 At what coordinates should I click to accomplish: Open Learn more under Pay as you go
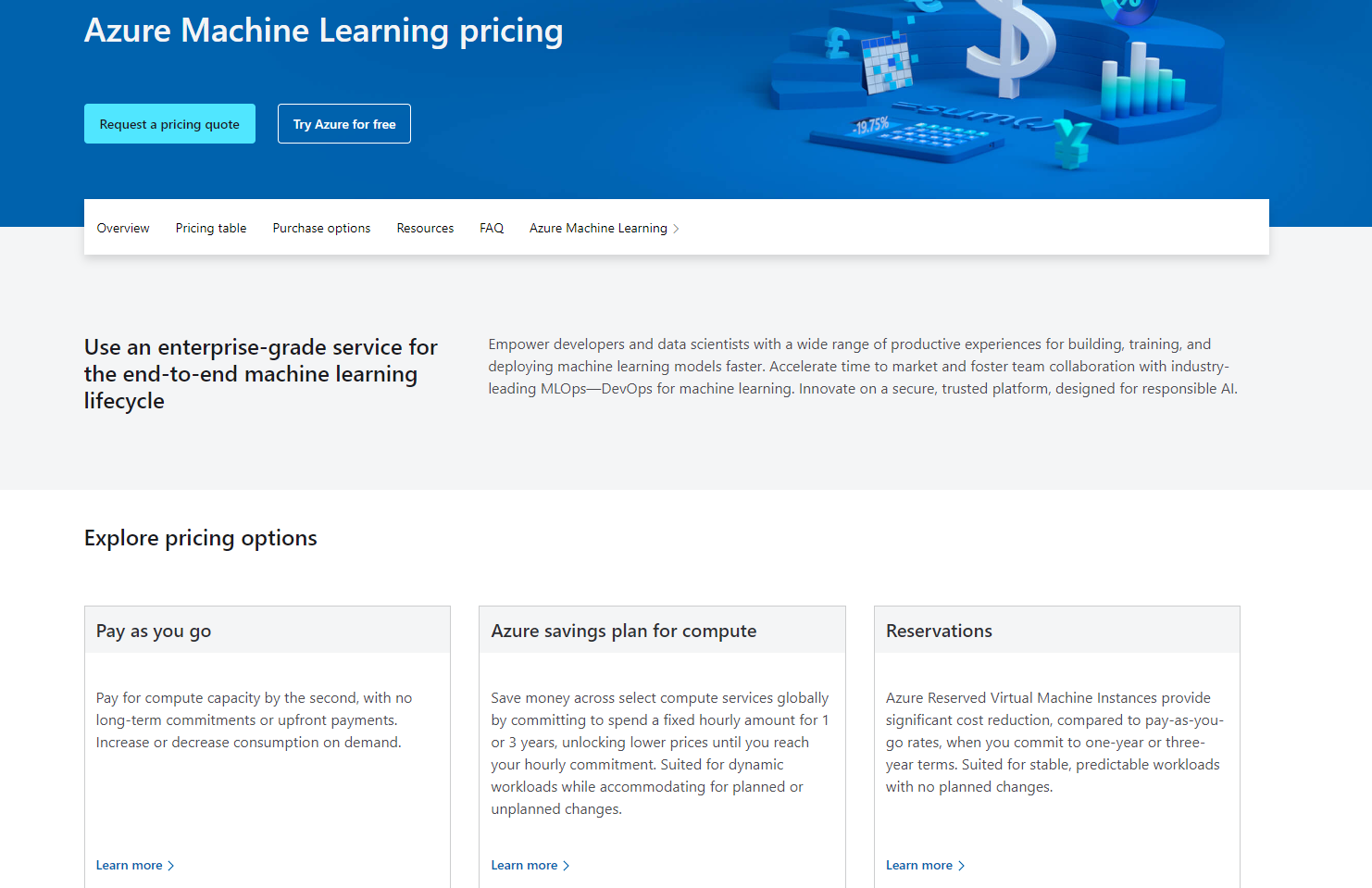click(129, 864)
